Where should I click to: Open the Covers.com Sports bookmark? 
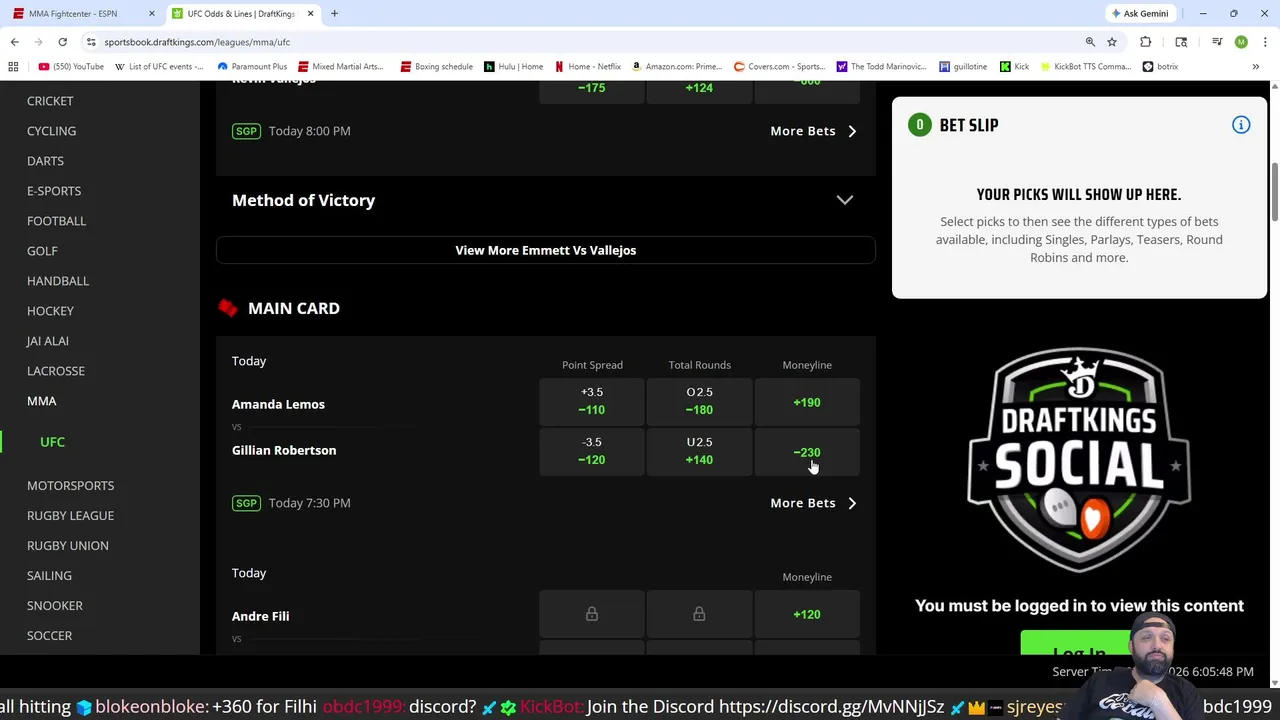click(x=779, y=67)
